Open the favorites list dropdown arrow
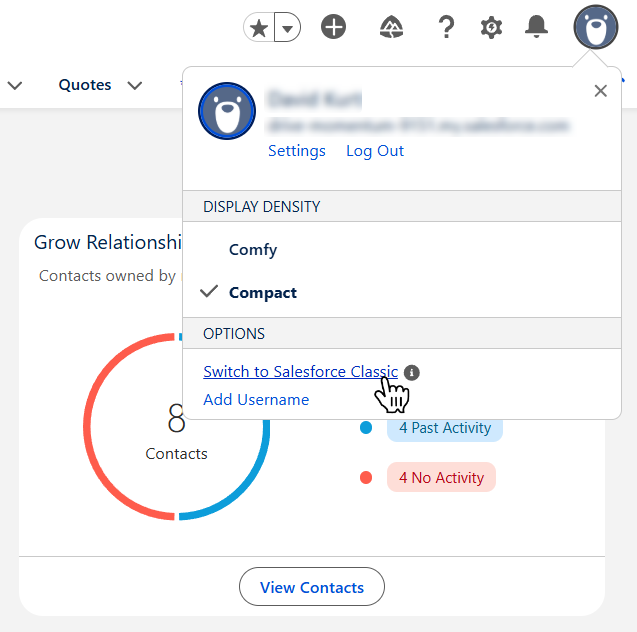This screenshot has height=632, width=637. coord(288,28)
